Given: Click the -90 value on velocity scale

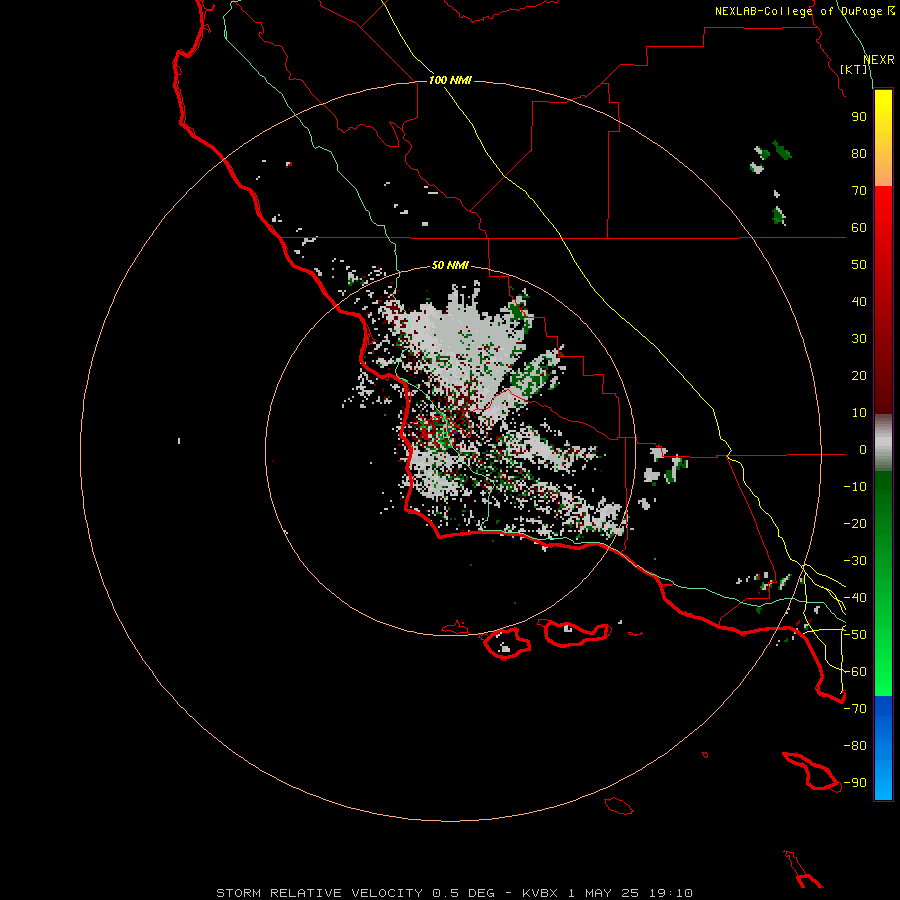Looking at the screenshot, I should click(855, 782).
